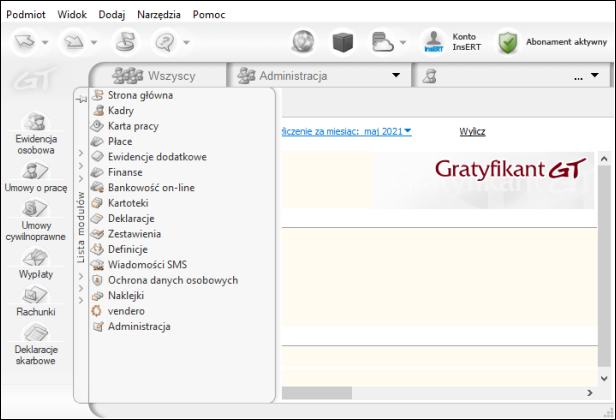Viewport: 616px width, 420px height.
Task: Click the vertical scrollbar up arrow
Action: click(x=604, y=159)
